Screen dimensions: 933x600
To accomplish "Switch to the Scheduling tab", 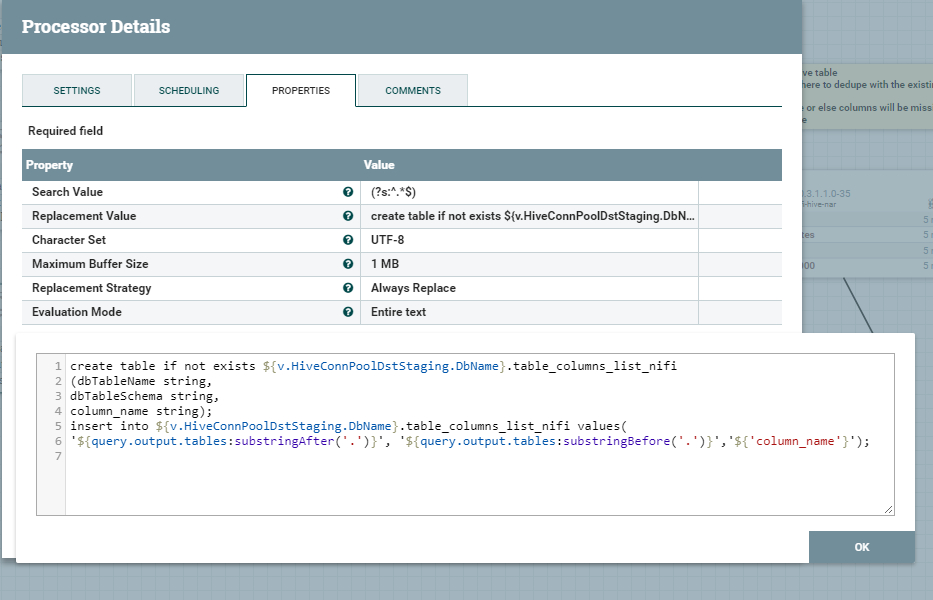I will (189, 90).
